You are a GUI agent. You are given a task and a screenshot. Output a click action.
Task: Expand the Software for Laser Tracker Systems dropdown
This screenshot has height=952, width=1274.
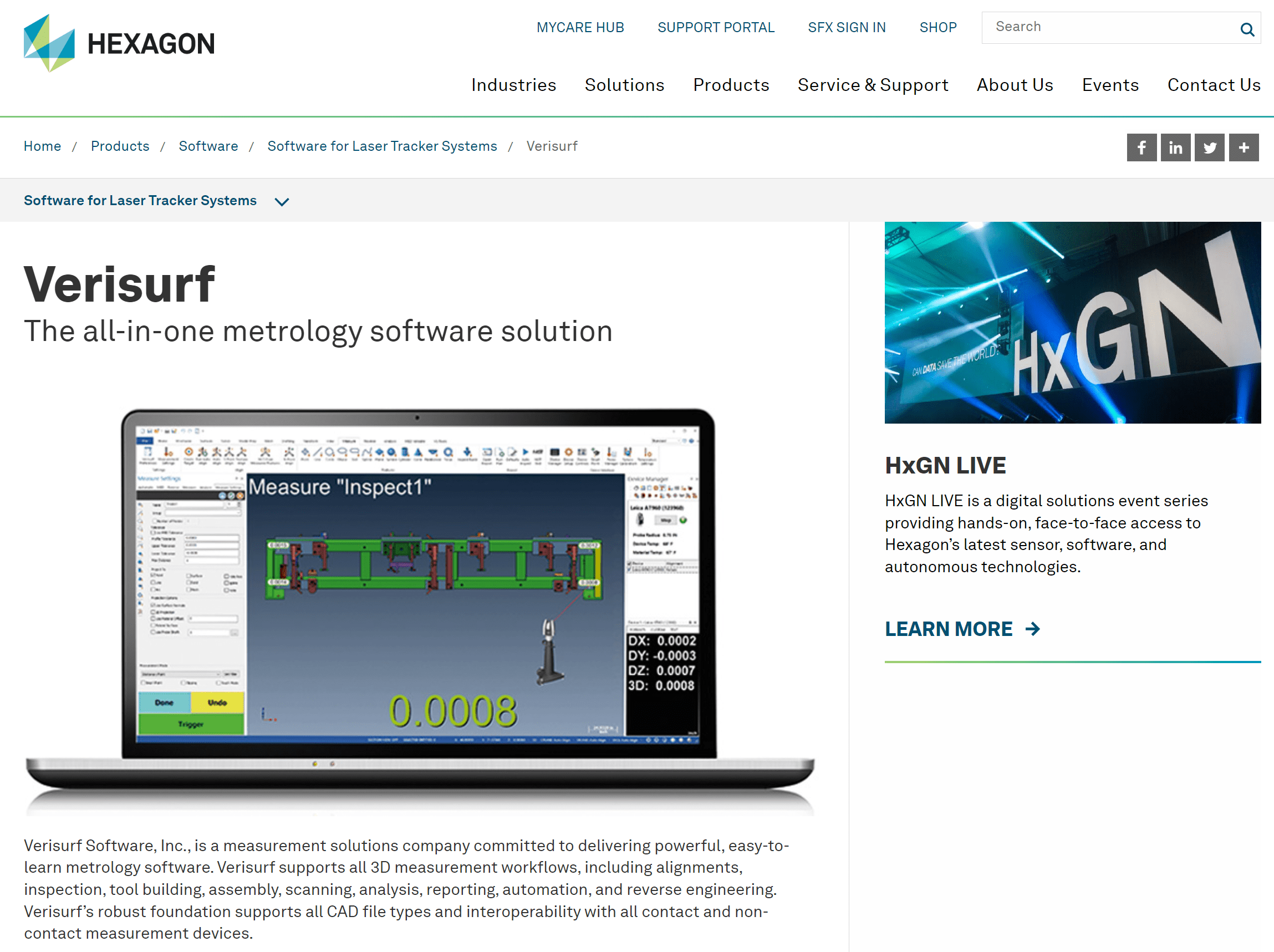[282, 201]
